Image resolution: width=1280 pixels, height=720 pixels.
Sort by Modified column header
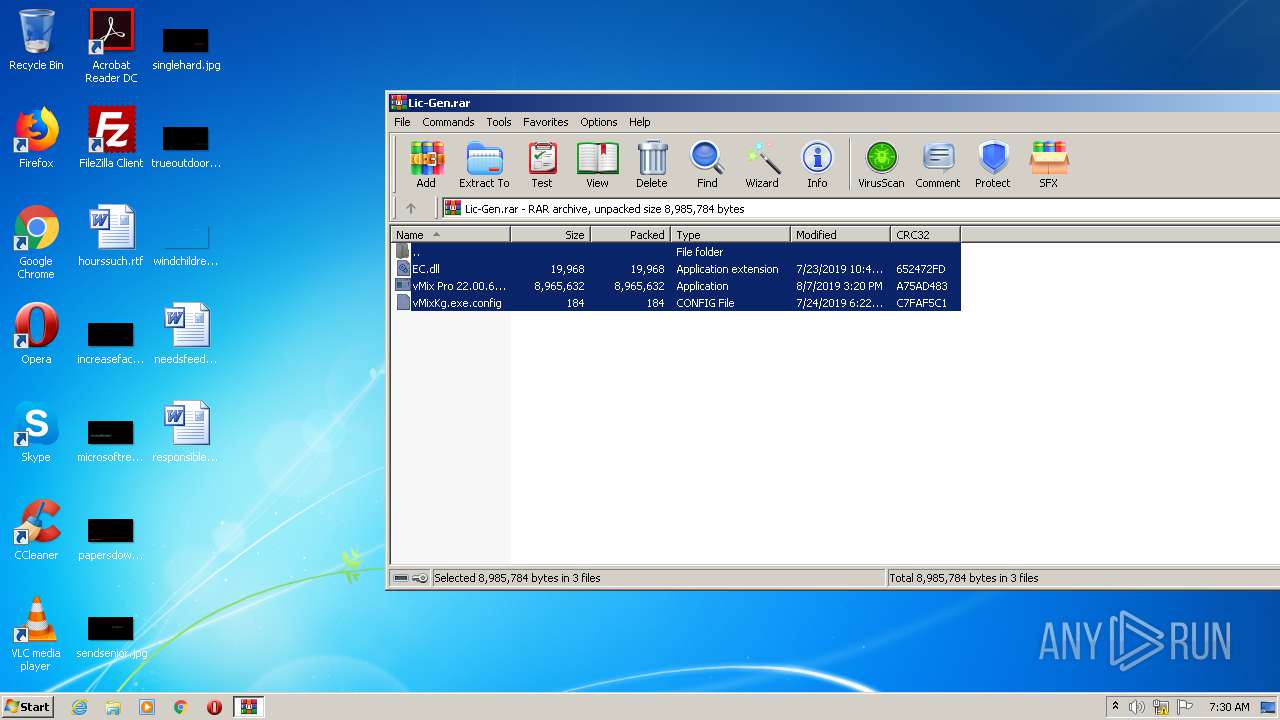coord(840,235)
